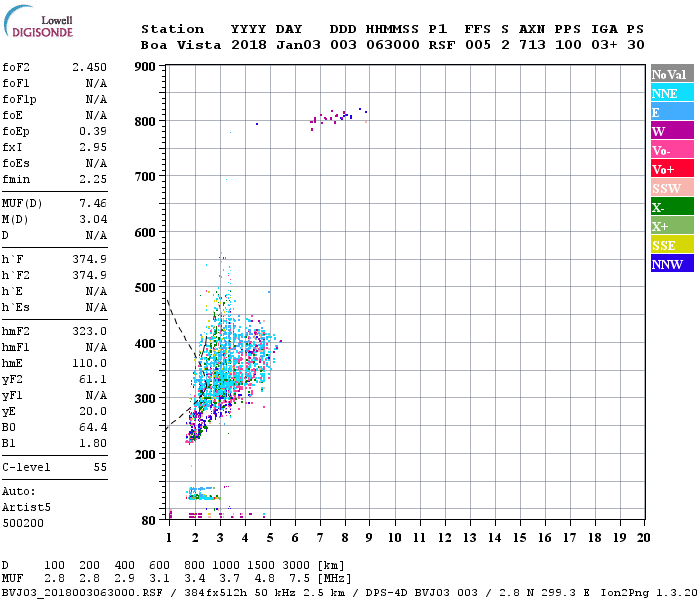Image resolution: width=700 pixels, height=600 pixels.
Task: Click the 500 km y-axis label
Action: pos(145,288)
